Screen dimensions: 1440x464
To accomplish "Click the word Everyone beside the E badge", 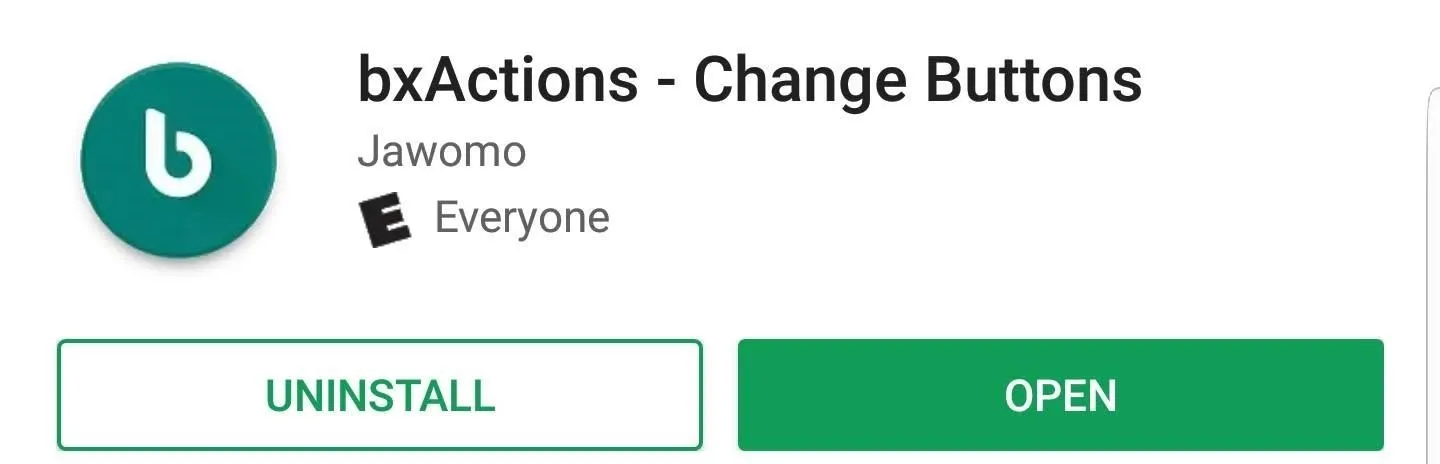I will click(522, 217).
